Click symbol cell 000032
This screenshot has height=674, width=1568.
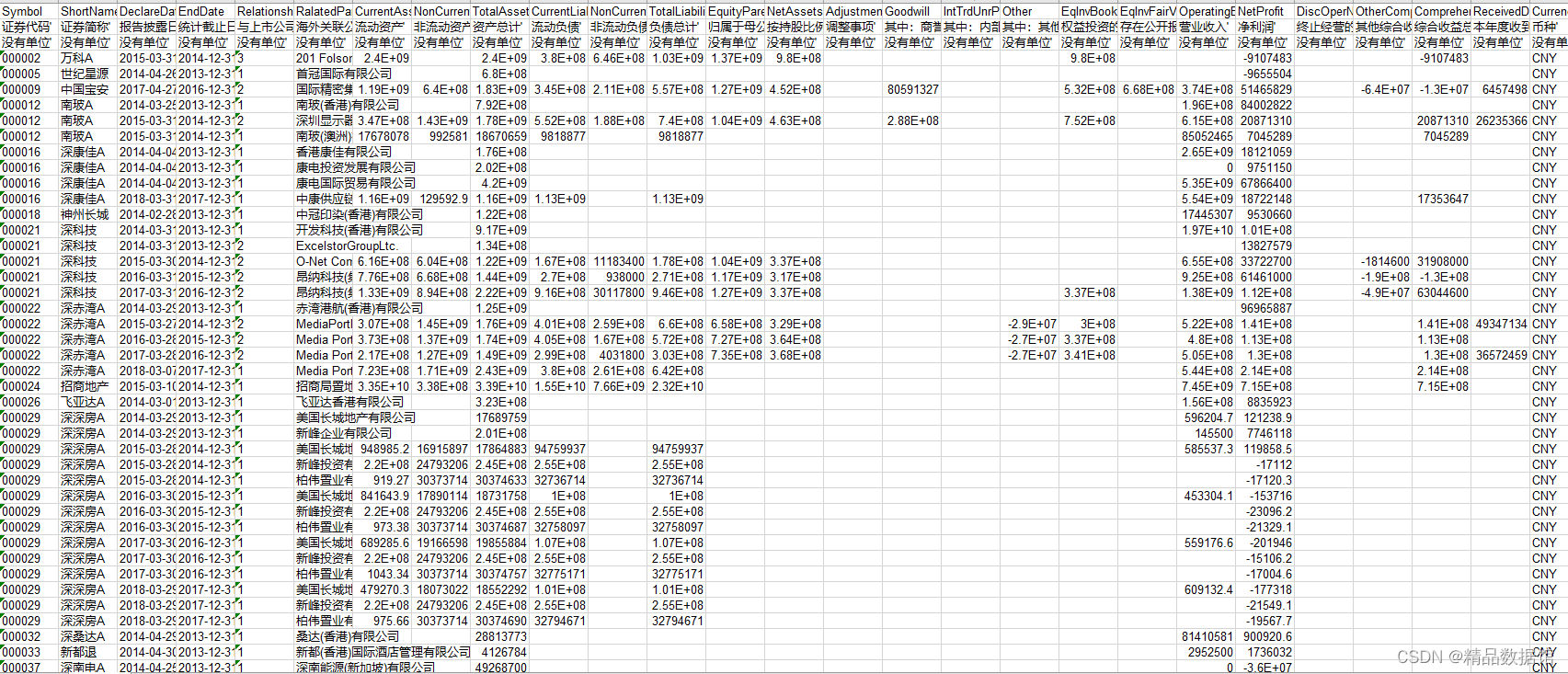[29, 636]
